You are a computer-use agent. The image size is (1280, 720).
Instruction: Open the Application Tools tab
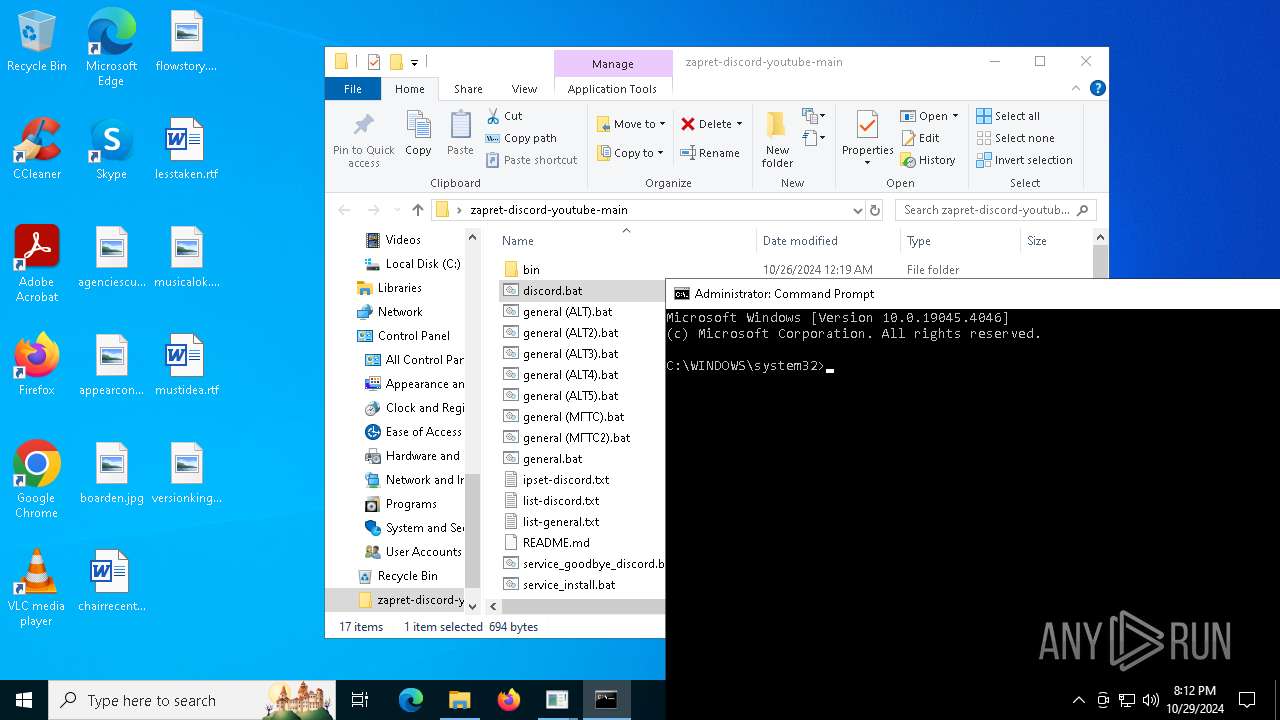point(612,88)
